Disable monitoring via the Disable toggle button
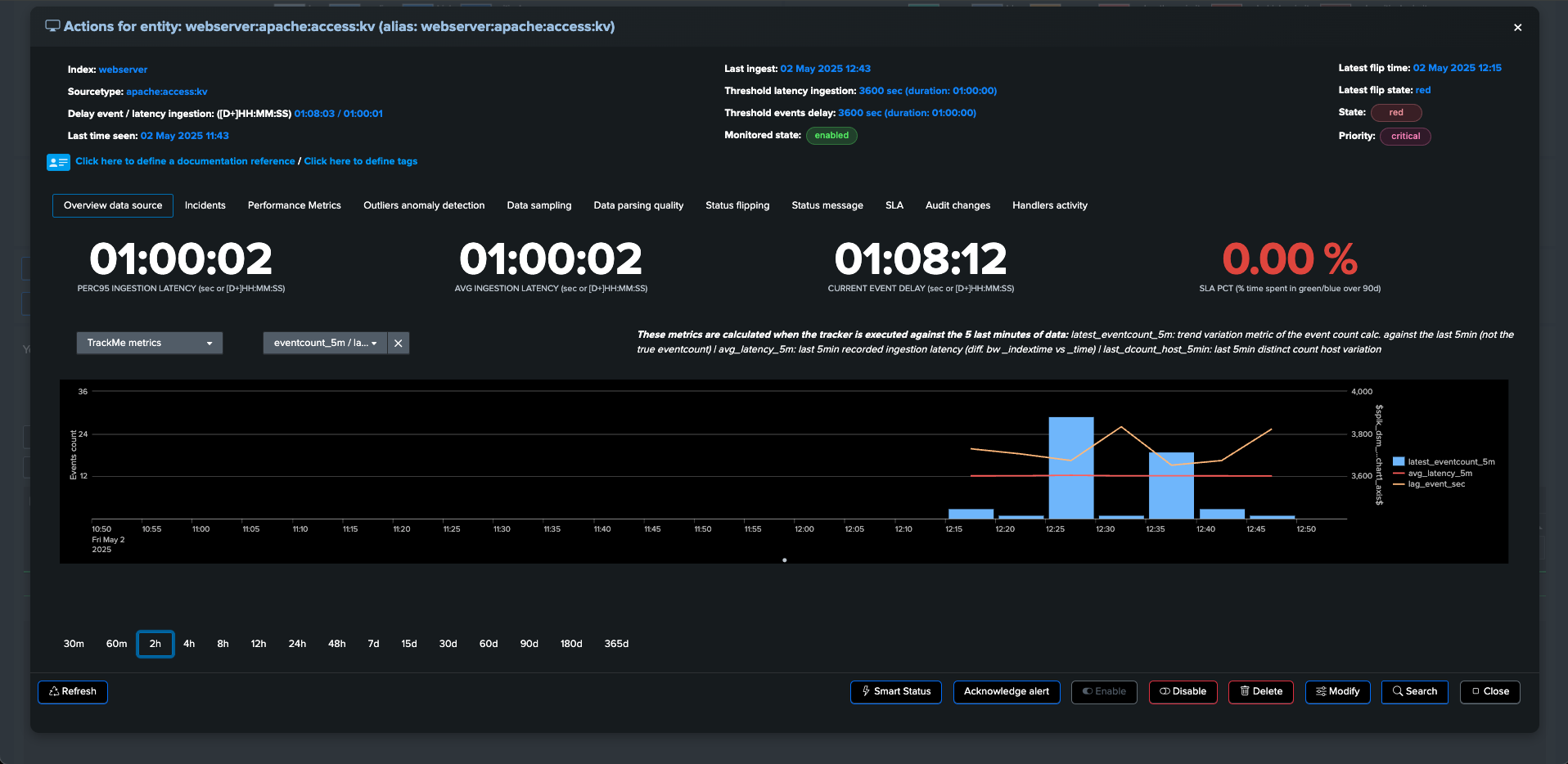 click(1183, 692)
